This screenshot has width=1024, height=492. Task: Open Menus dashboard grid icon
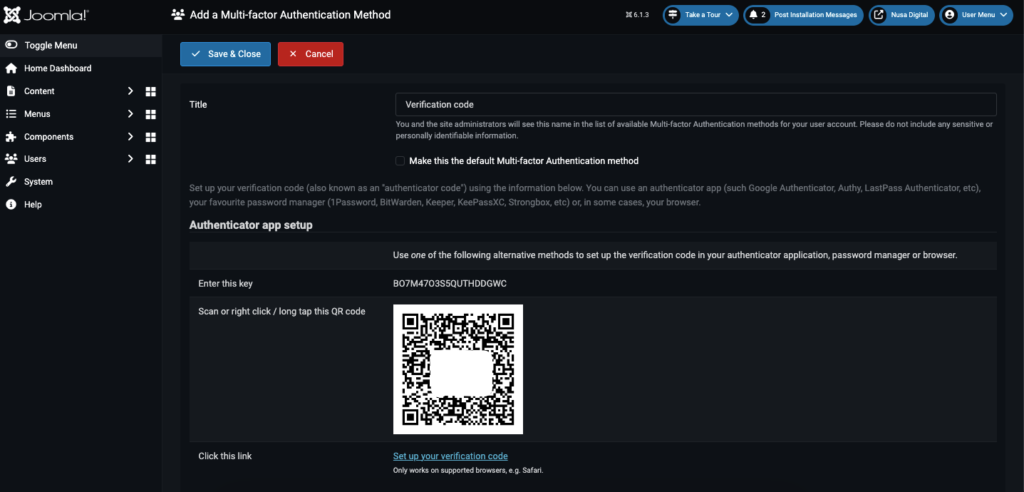[x=150, y=114]
